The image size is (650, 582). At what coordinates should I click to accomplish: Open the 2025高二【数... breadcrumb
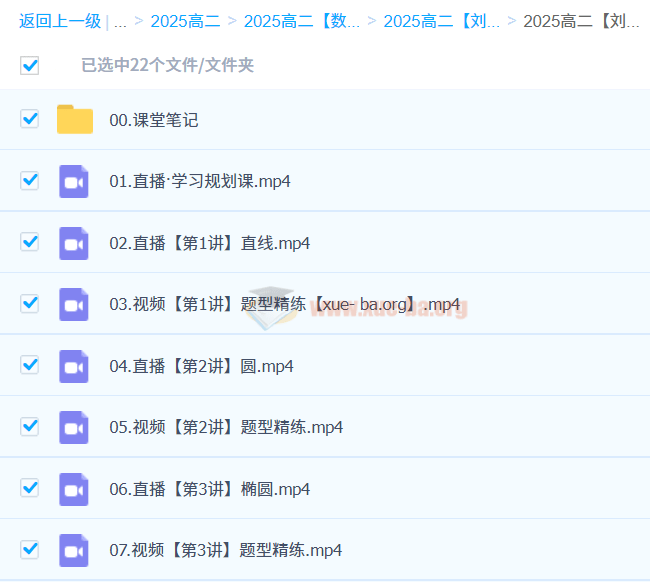point(301,21)
